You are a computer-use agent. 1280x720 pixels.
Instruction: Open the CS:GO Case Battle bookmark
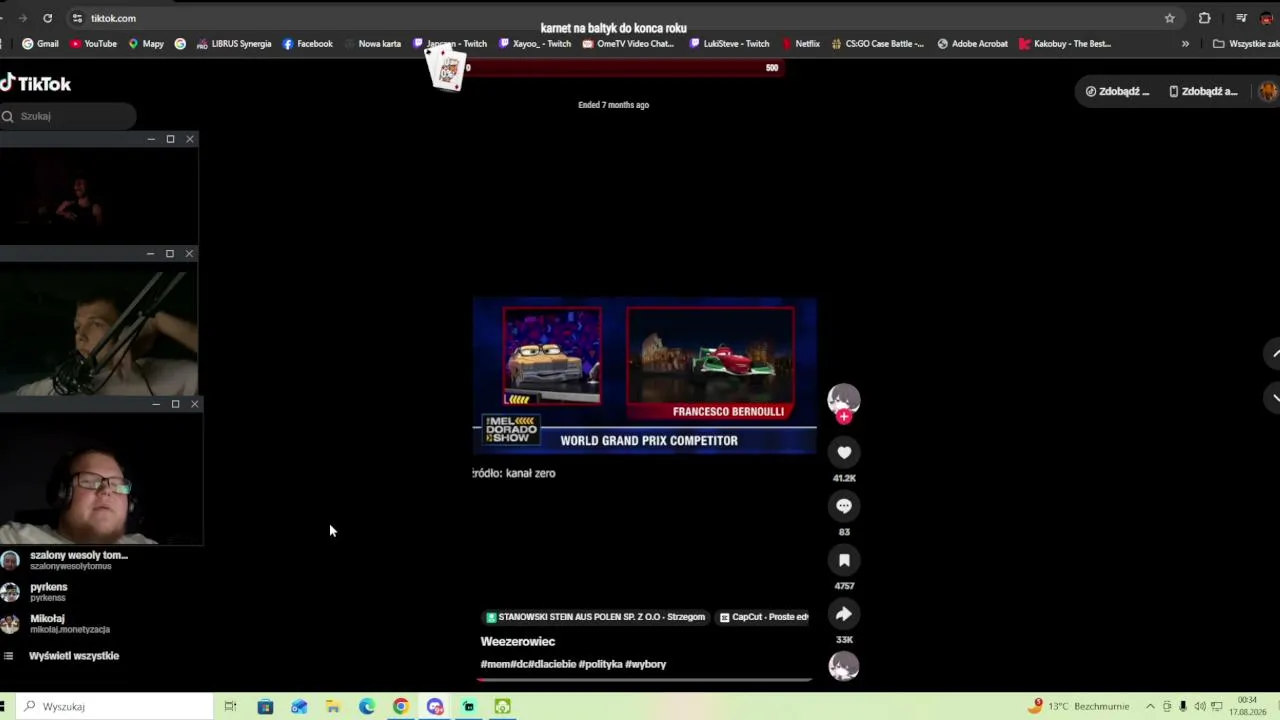pyautogui.click(x=877, y=44)
